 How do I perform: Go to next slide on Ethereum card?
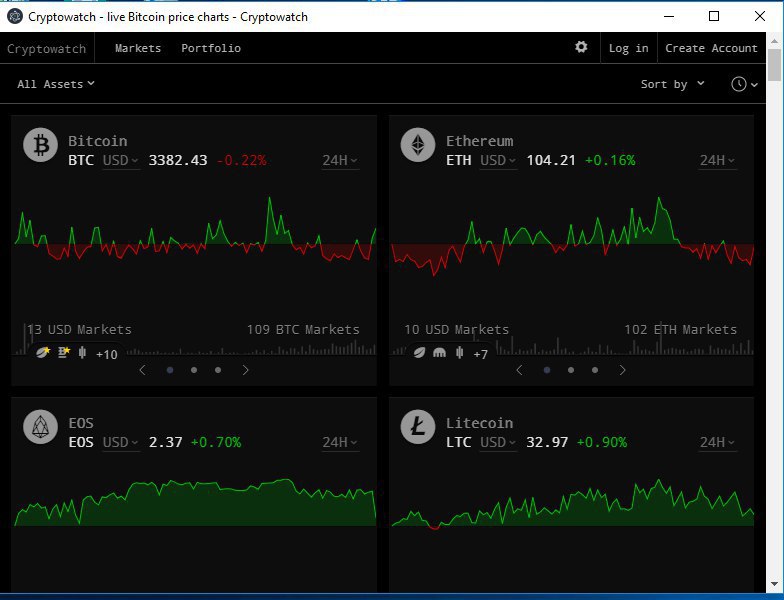[x=622, y=370]
